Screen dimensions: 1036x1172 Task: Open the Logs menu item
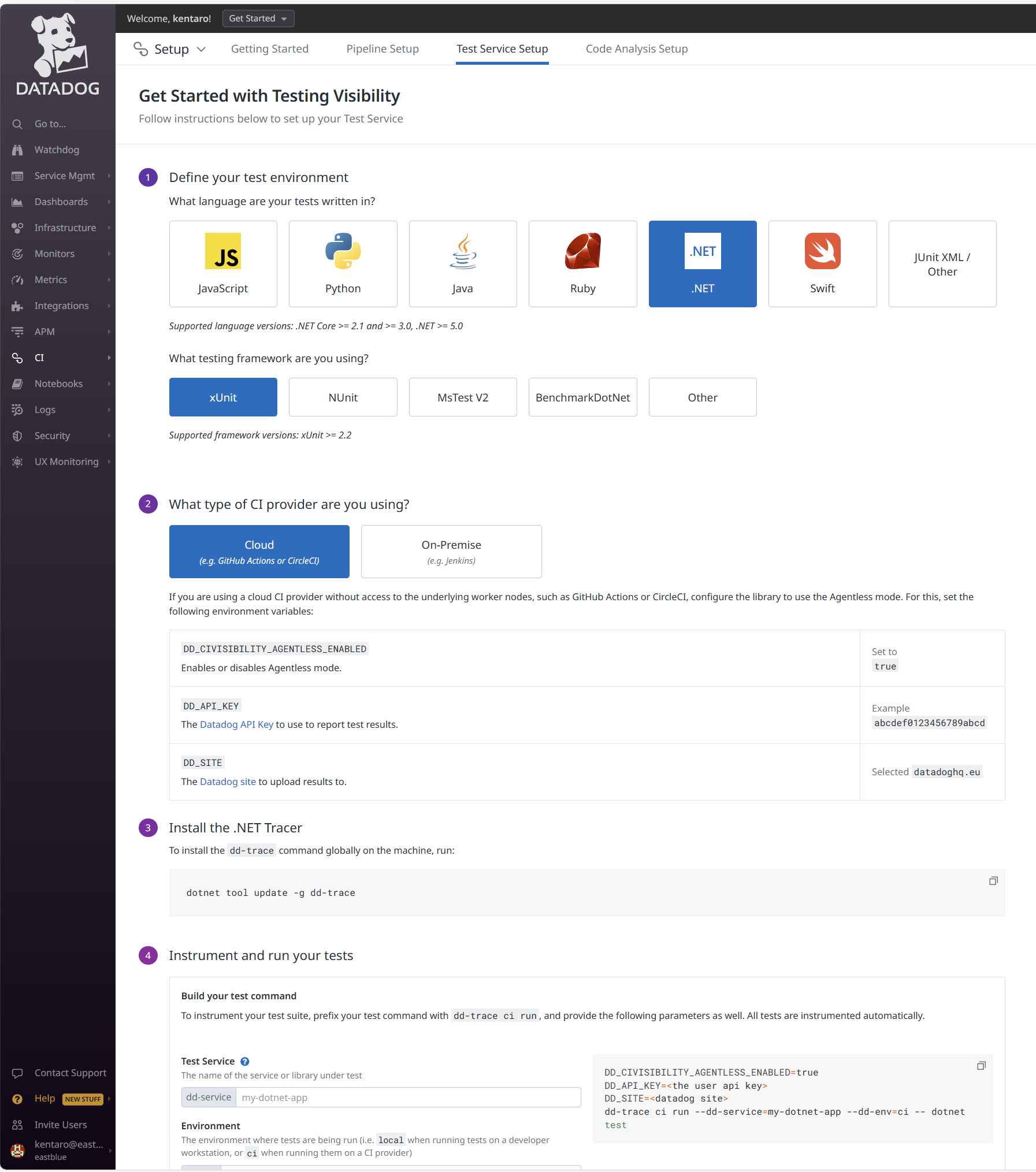(x=58, y=410)
